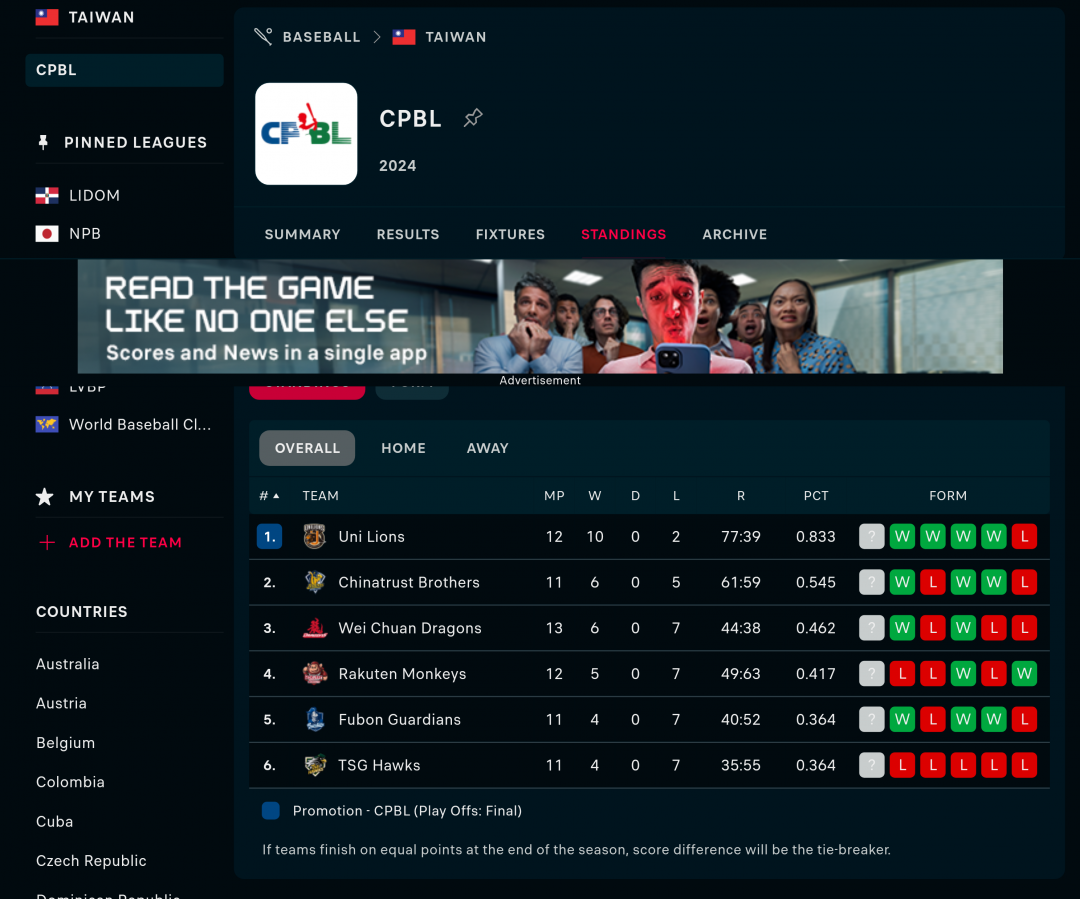This screenshot has width=1080, height=899.
Task: Click the position 1 rank badge
Action: 269,537
